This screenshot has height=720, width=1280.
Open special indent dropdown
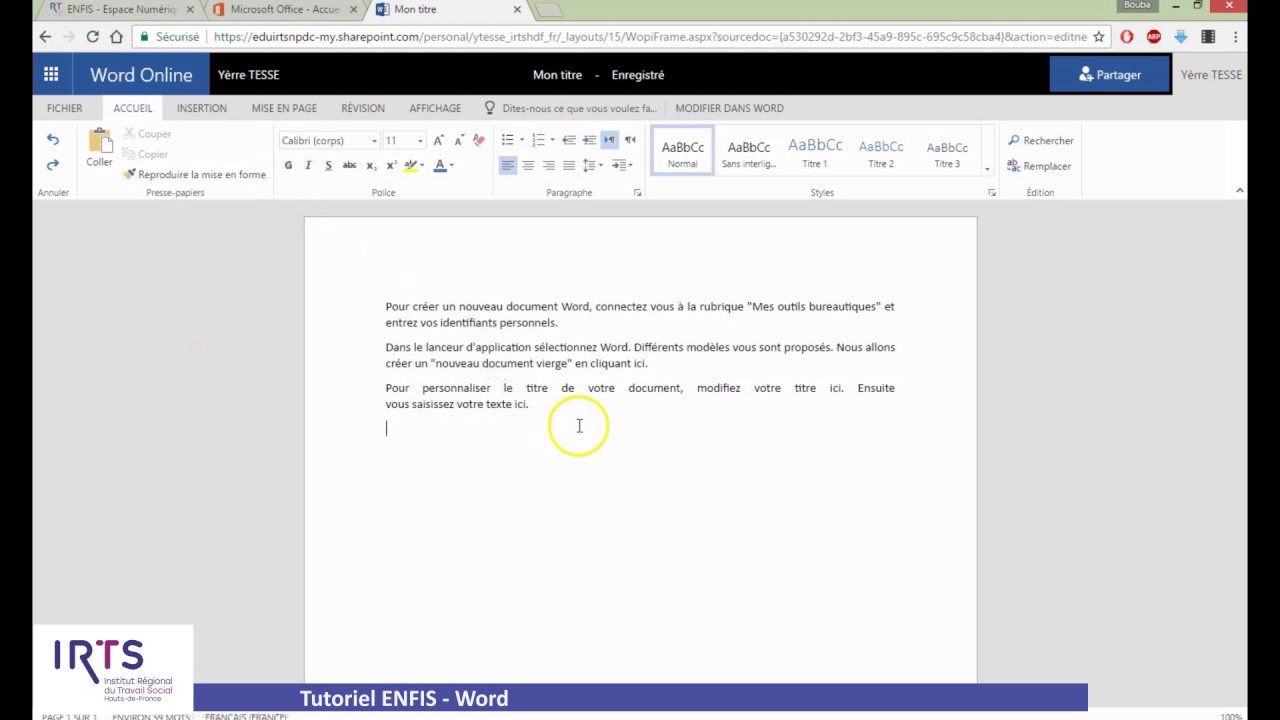coord(621,165)
